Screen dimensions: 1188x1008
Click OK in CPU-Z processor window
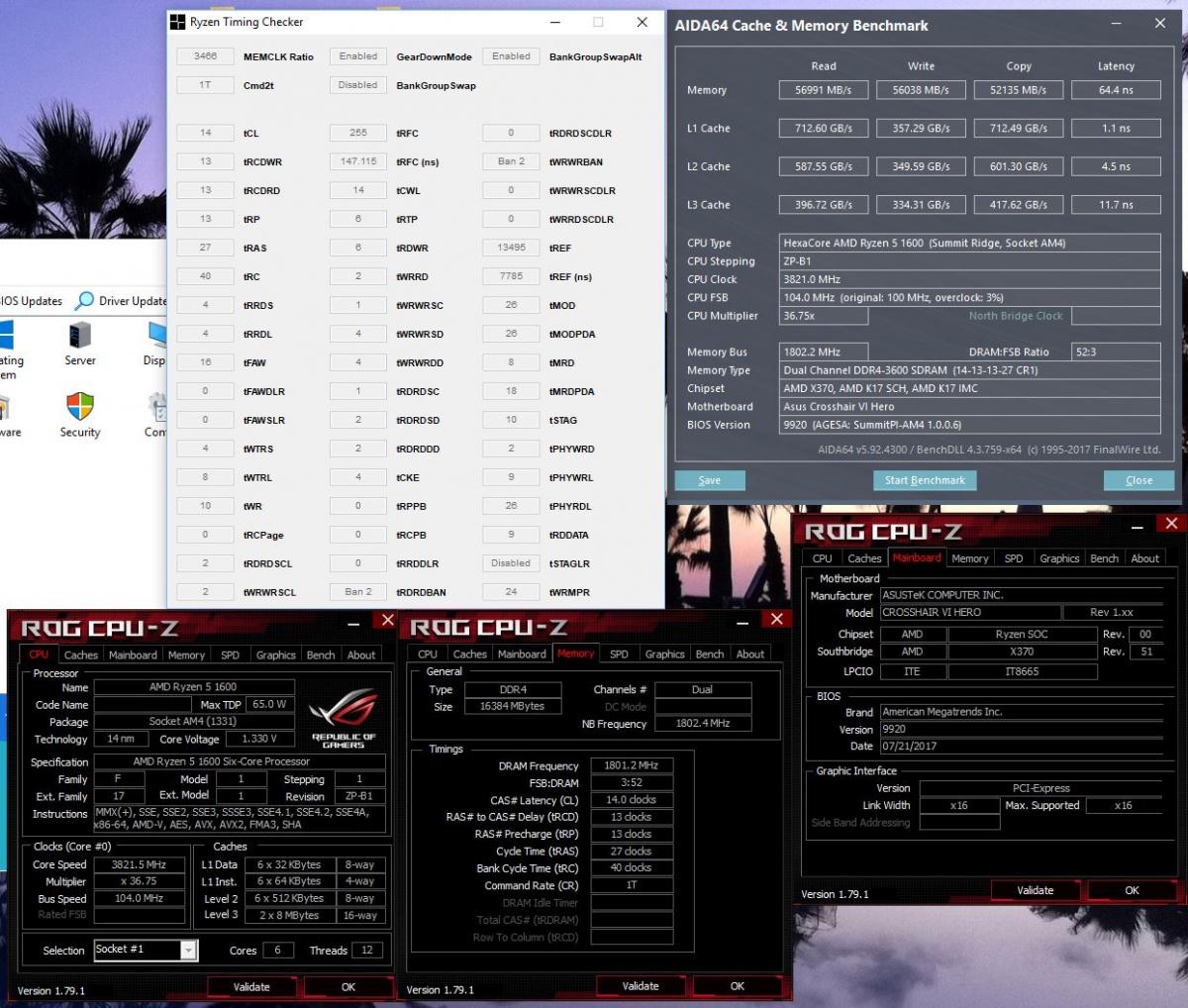(348, 986)
